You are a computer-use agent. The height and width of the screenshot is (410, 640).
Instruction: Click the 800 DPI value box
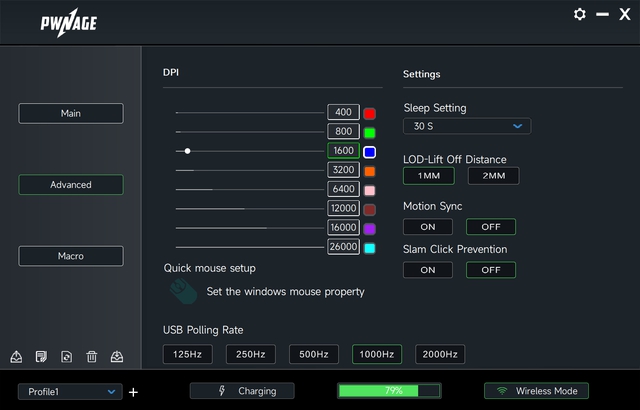pyautogui.click(x=343, y=131)
